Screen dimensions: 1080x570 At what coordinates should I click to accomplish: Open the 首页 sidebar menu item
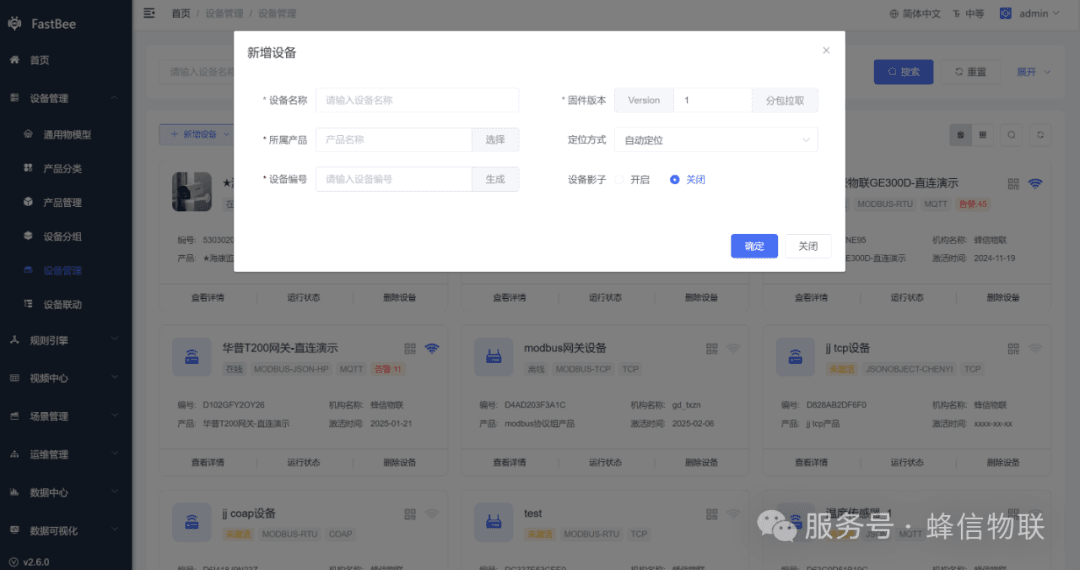pos(66,60)
